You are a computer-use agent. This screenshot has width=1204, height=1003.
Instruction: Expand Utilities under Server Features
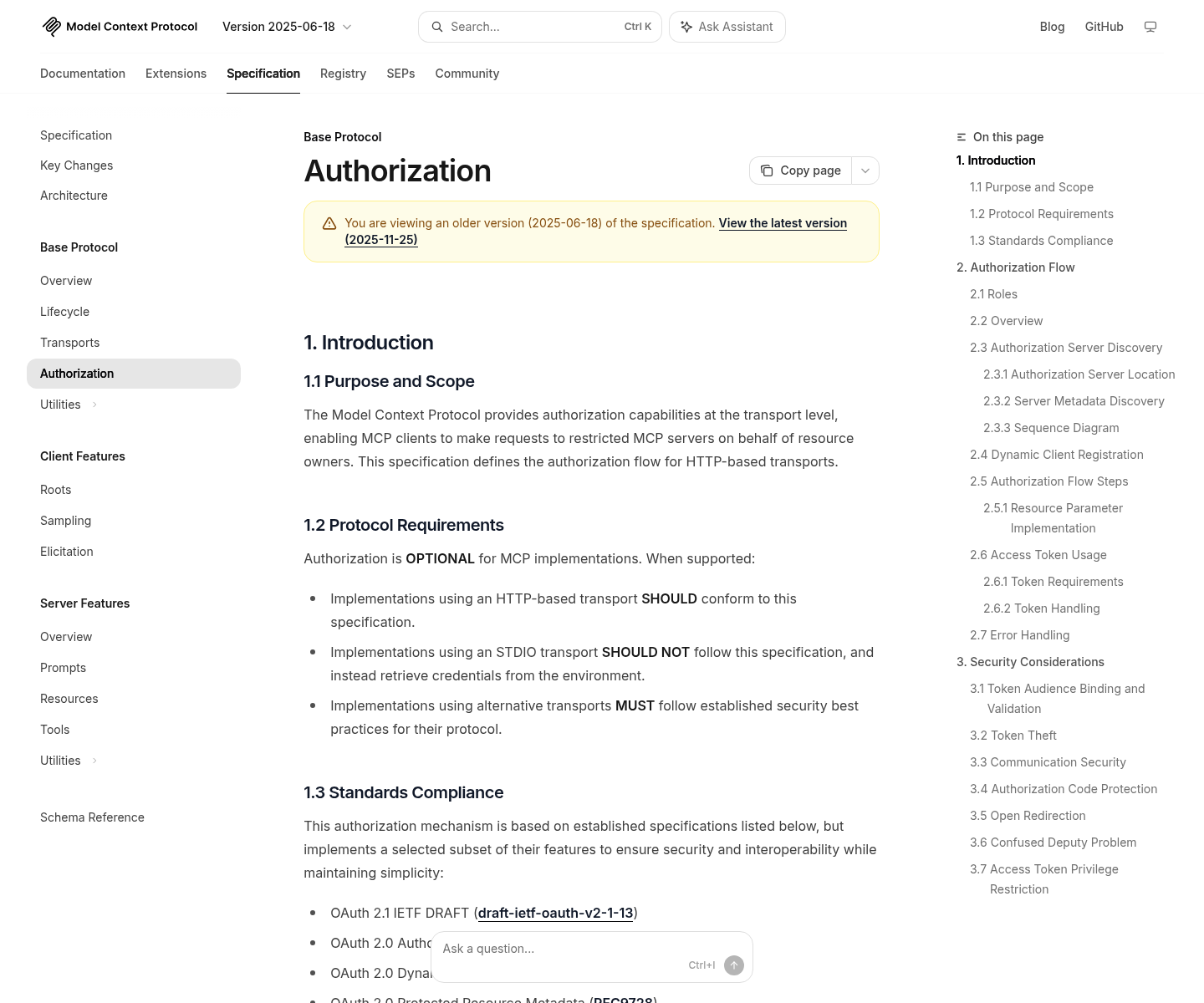click(94, 761)
